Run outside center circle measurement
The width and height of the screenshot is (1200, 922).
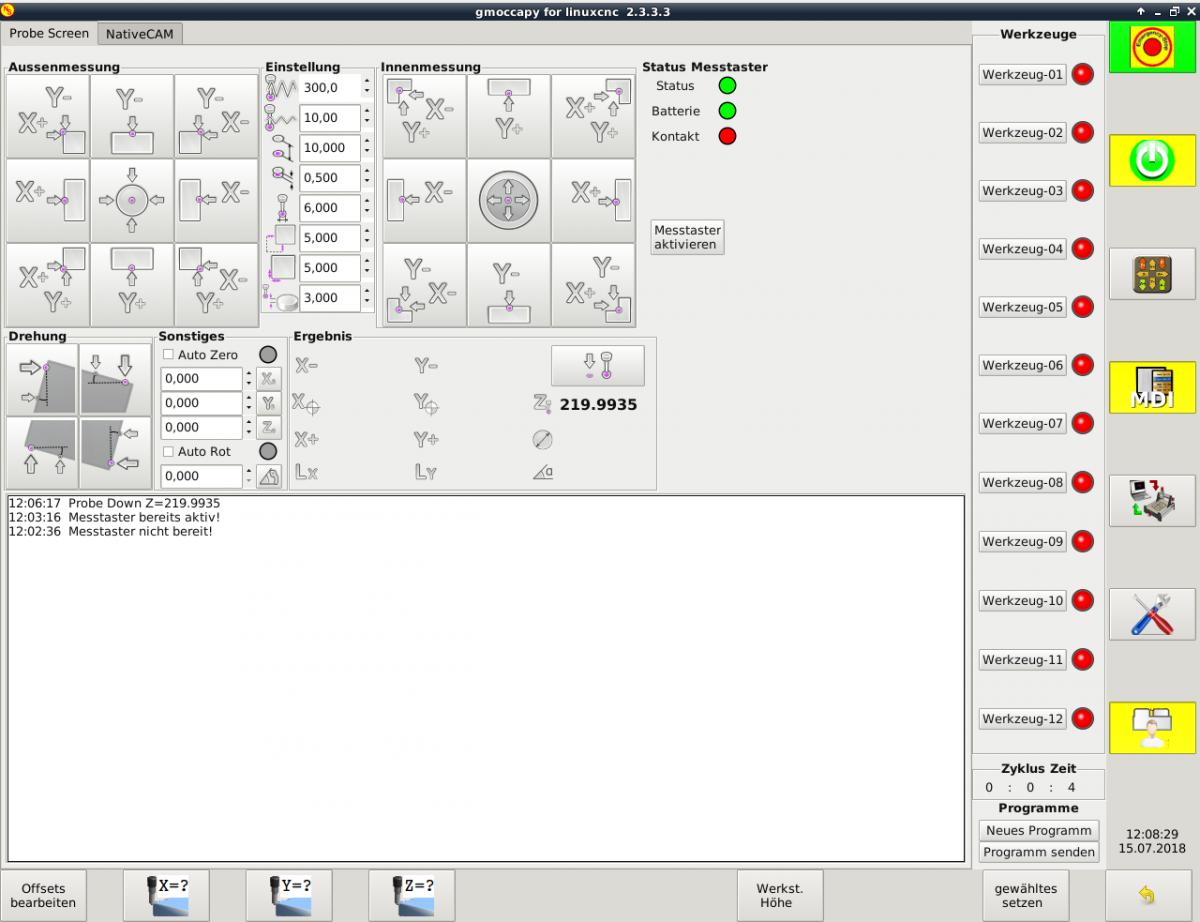click(x=132, y=200)
